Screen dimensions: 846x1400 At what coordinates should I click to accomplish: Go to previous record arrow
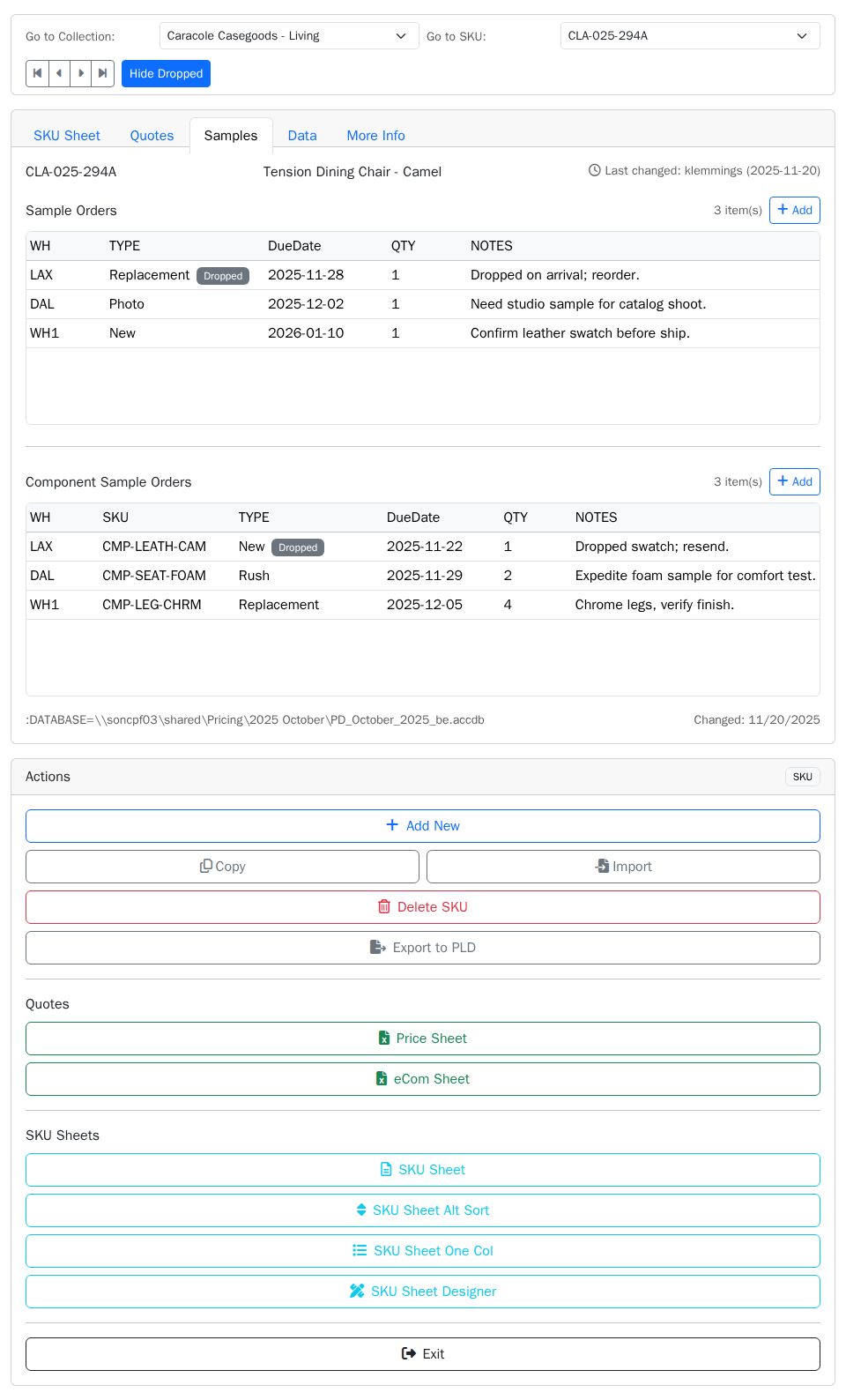(59, 73)
